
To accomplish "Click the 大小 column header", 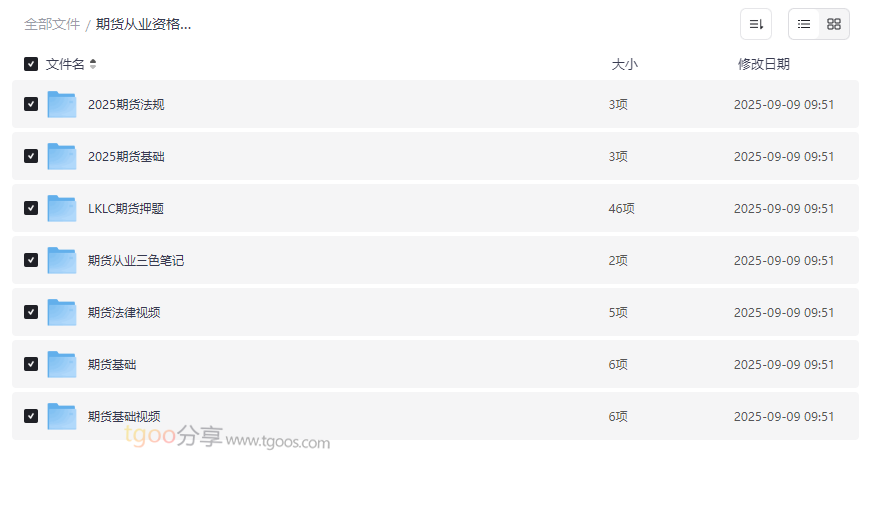I will (624, 64).
